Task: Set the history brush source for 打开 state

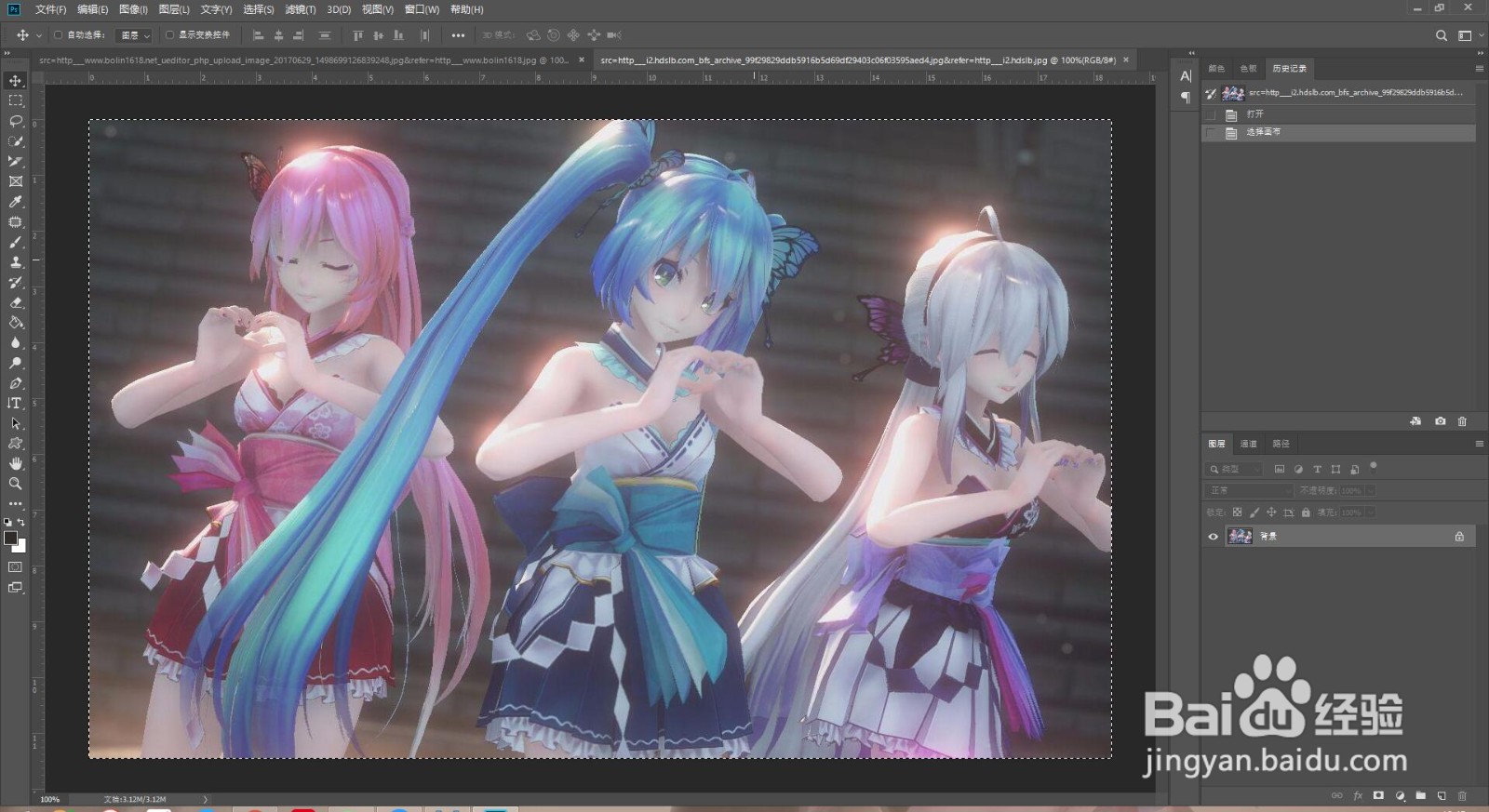Action: pyautogui.click(x=1211, y=115)
